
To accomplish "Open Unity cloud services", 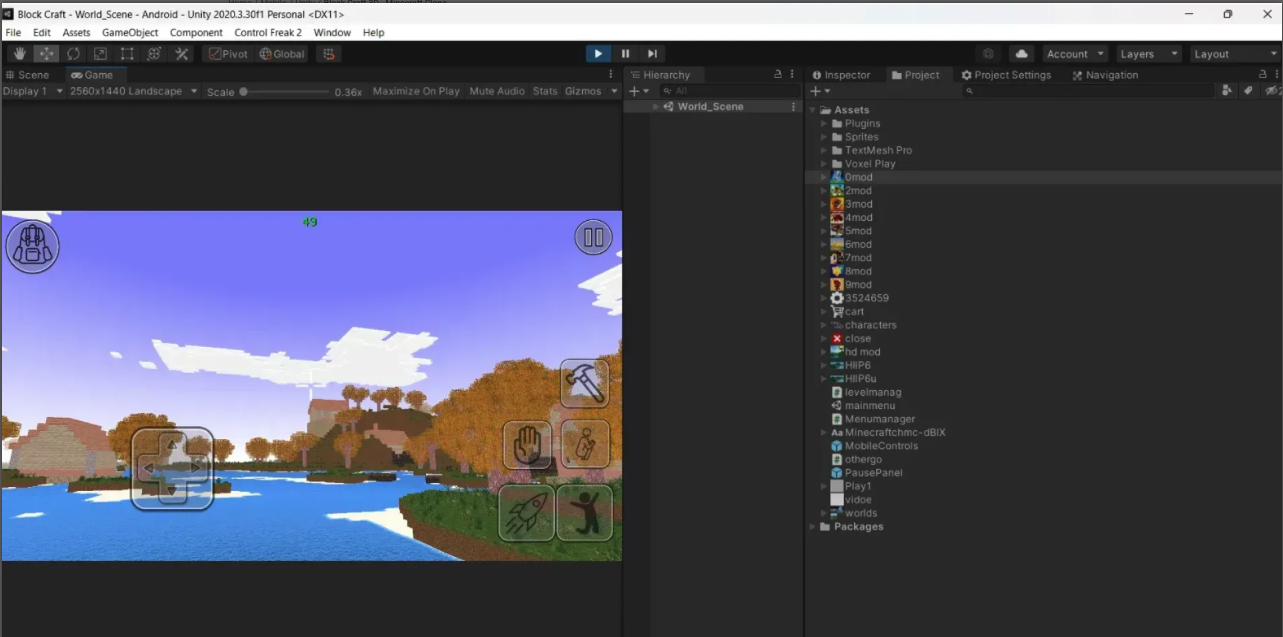I will point(1021,54).
